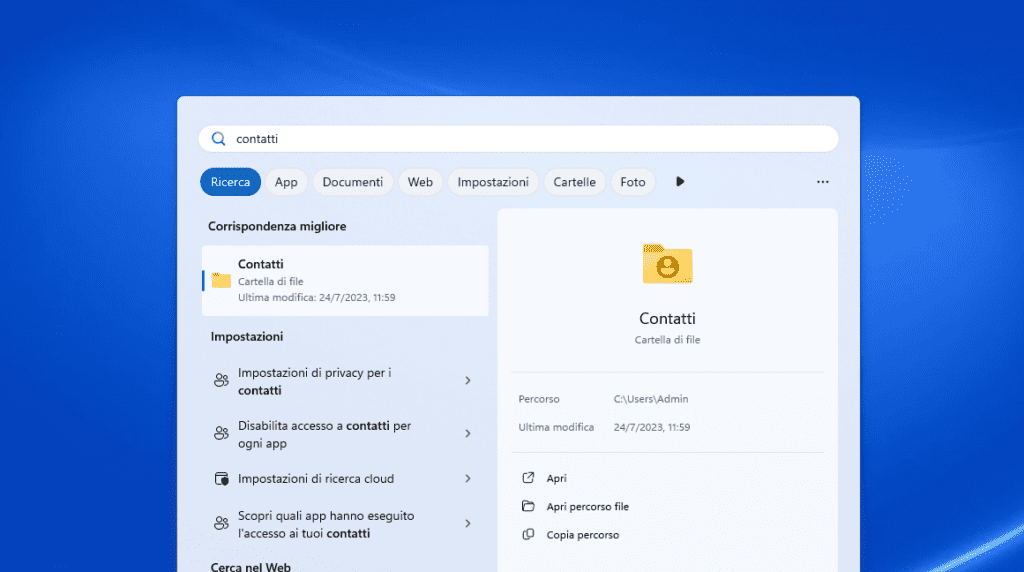Click the cloud search settings icon
The image size is (1024, 572).
pos(221,479)
